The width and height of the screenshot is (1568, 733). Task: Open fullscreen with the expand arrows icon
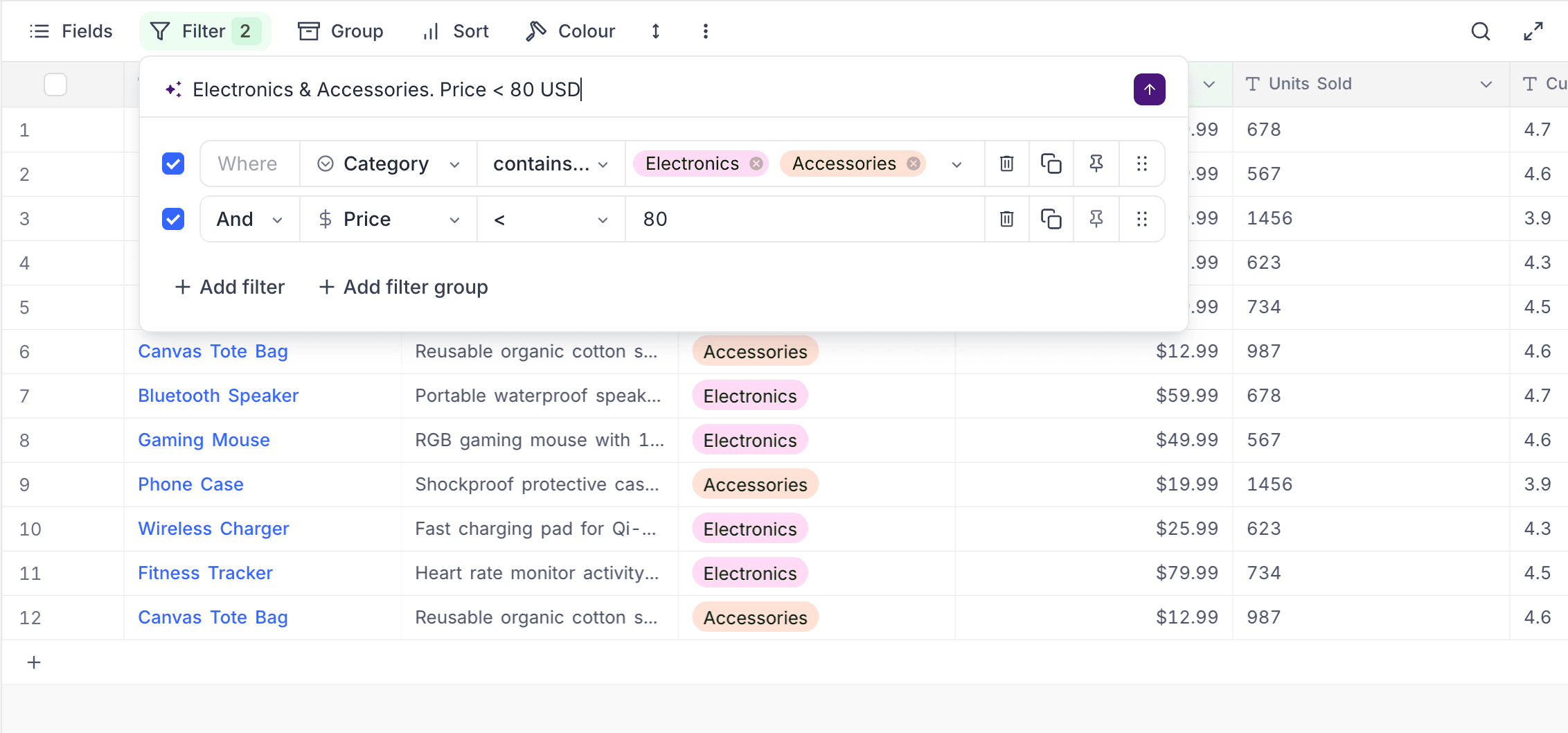(x=1533, y=31)
